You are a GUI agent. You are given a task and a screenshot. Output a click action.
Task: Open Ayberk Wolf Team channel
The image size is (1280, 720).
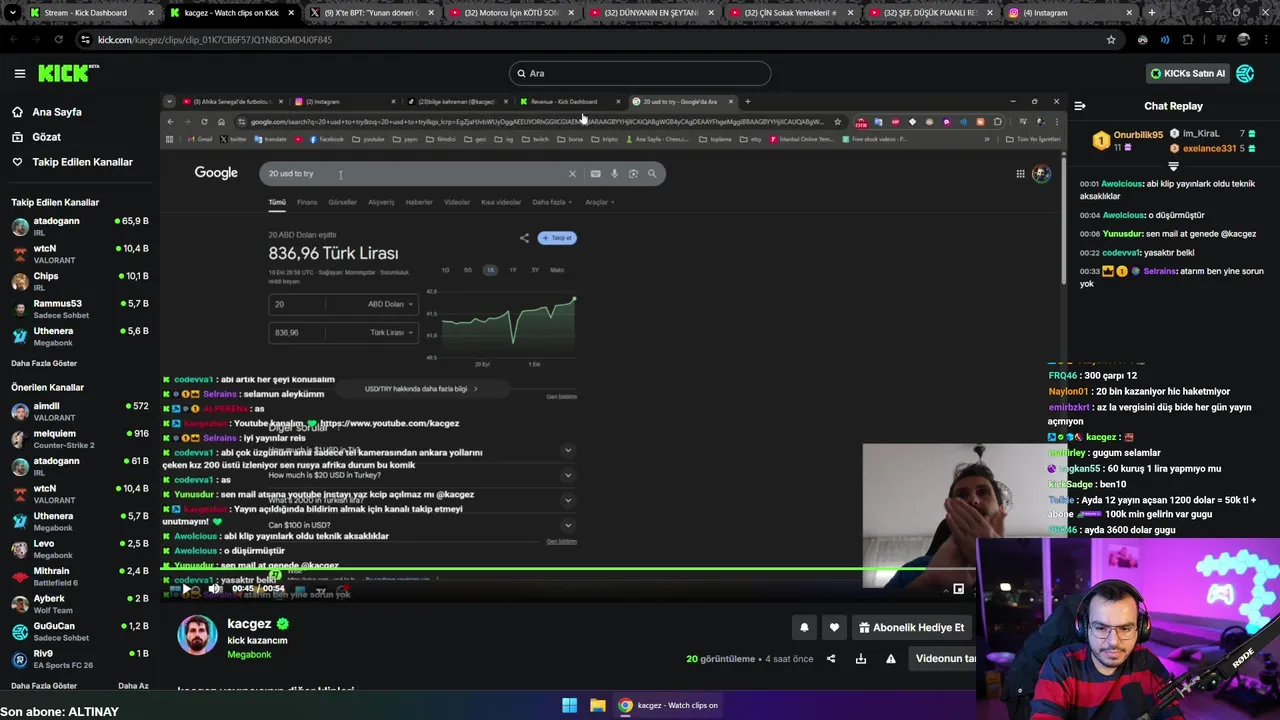tap(80, 604)
